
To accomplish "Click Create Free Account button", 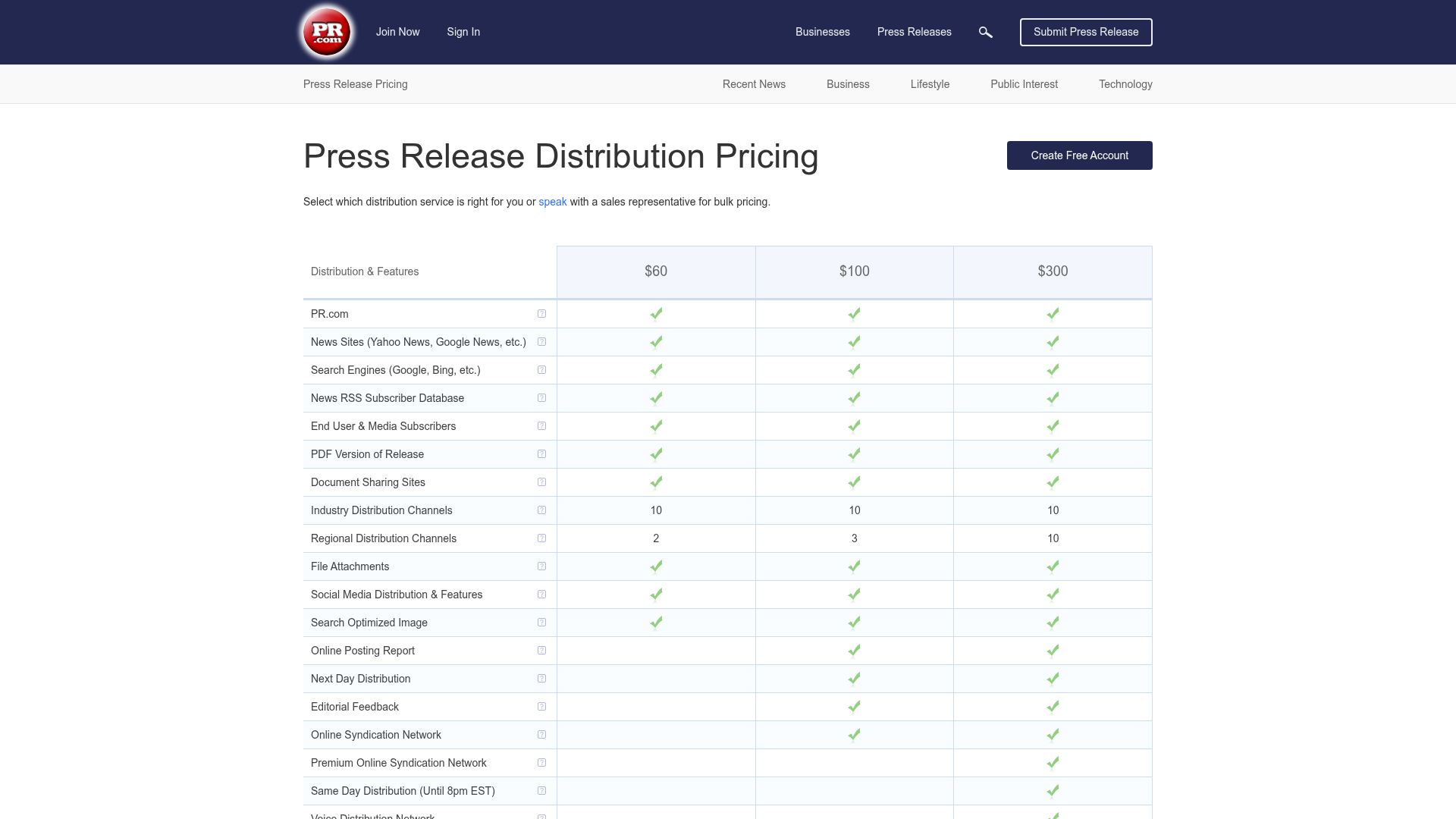I will (1079, 155).
